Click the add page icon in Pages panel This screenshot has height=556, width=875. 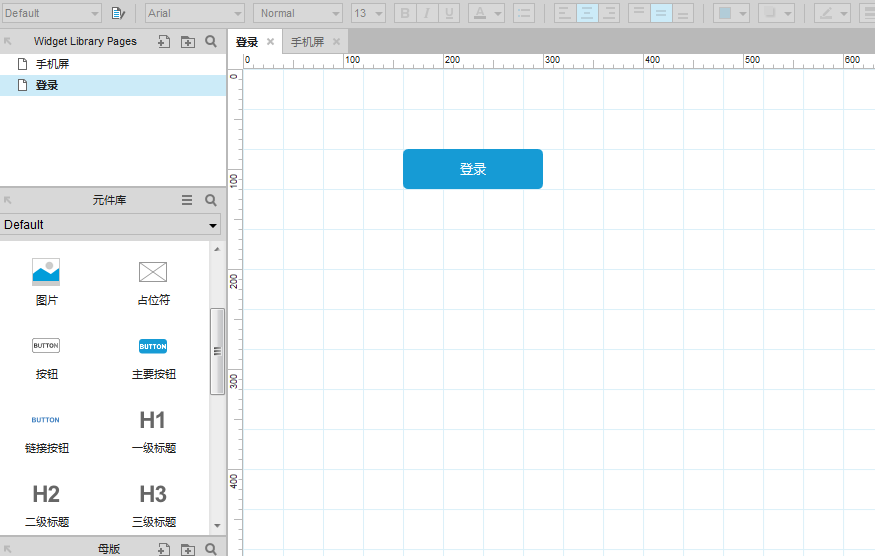[x=163, y=42]
